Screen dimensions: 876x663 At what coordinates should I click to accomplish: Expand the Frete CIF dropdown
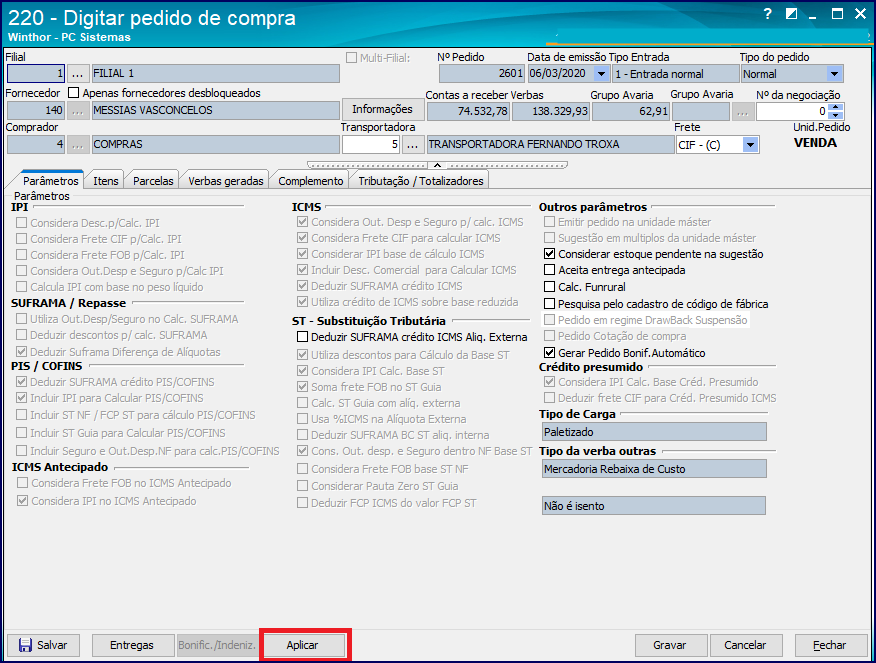click(x=750, y=145)
